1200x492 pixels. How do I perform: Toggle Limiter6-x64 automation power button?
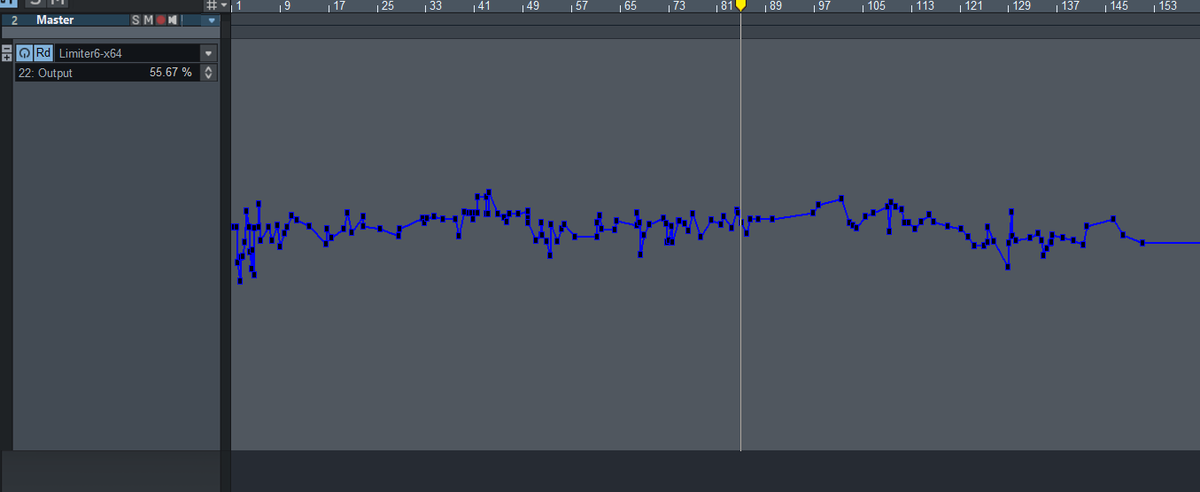(24, 53)
